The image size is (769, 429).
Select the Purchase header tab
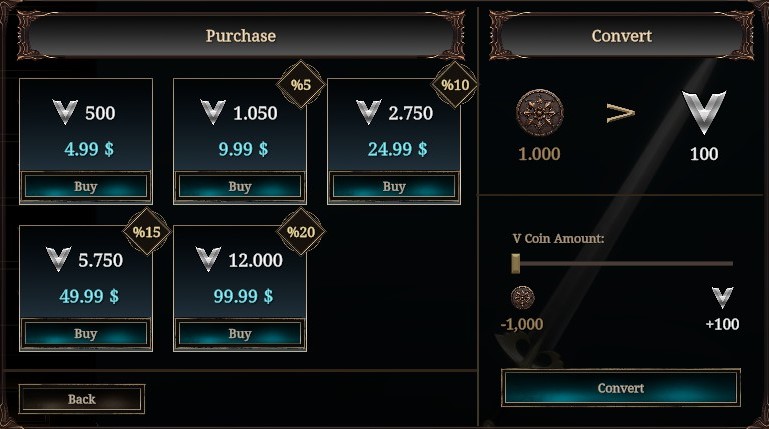point(240,36)
